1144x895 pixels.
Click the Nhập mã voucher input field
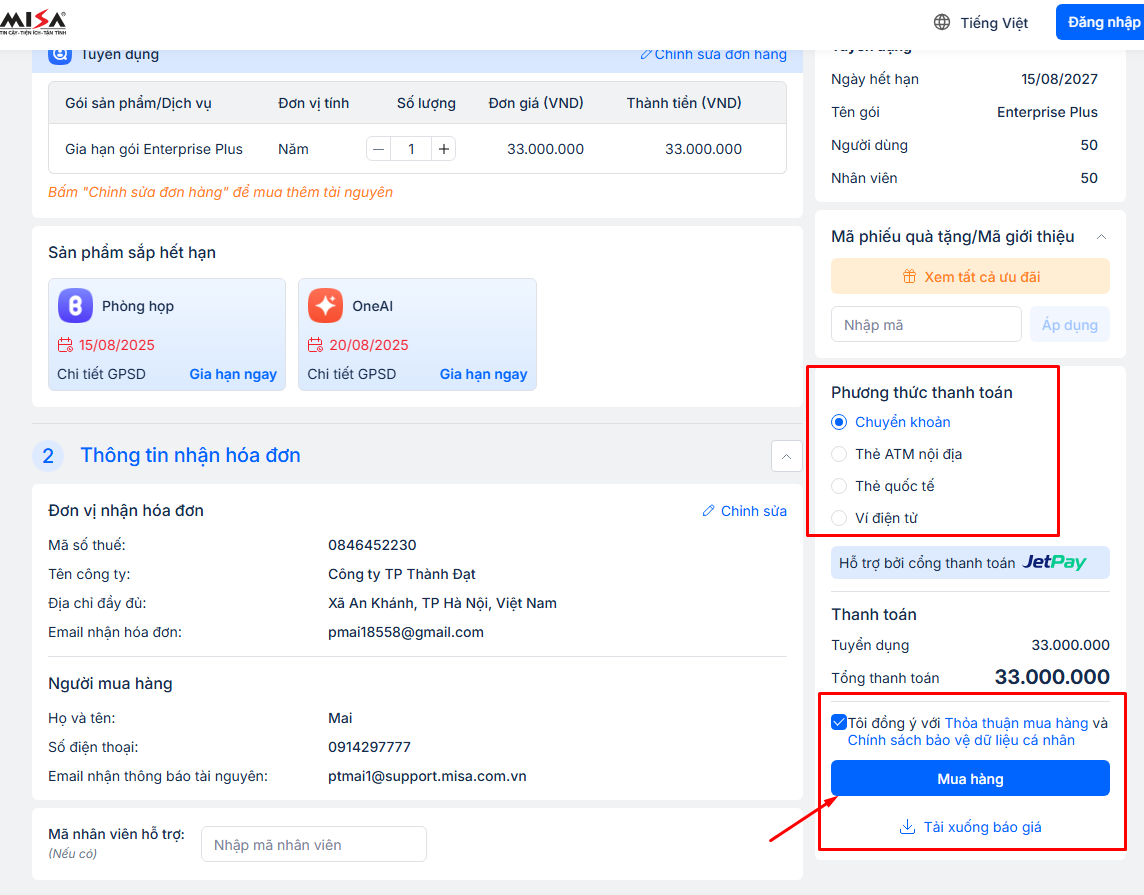[926, 325]
